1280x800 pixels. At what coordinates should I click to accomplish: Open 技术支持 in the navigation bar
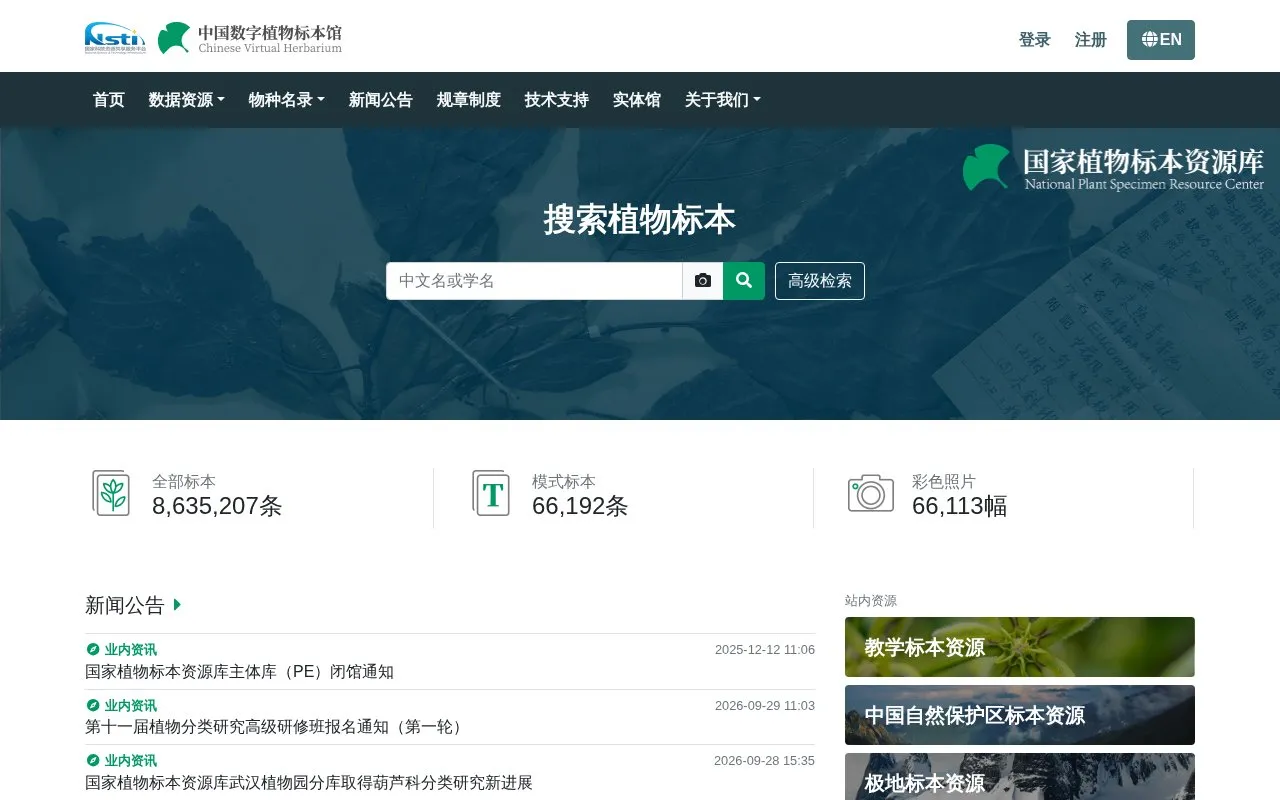pyautogui.click(x=557, y=100)
